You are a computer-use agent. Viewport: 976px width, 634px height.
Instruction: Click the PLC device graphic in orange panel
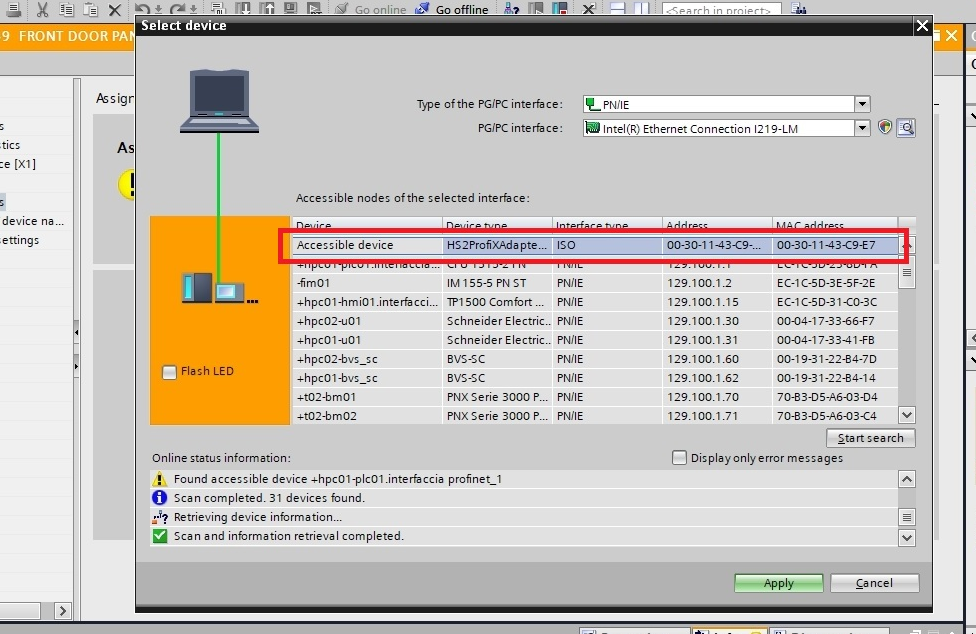click(212, 289)
